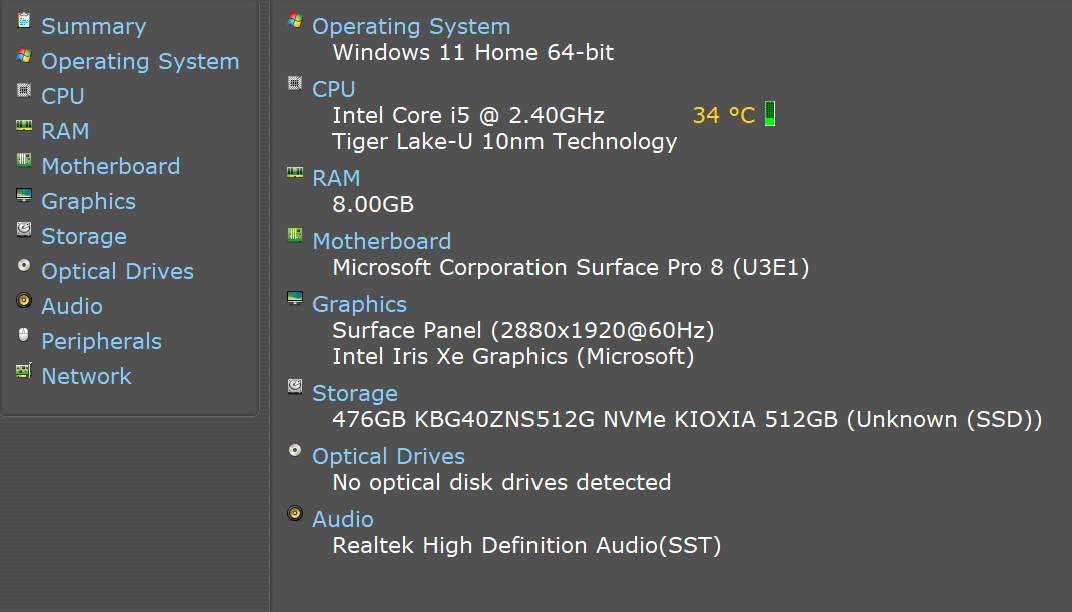
Task: Open the Peripherals section in sidebar
Action: pyautogui.click(x=101, y=341)
